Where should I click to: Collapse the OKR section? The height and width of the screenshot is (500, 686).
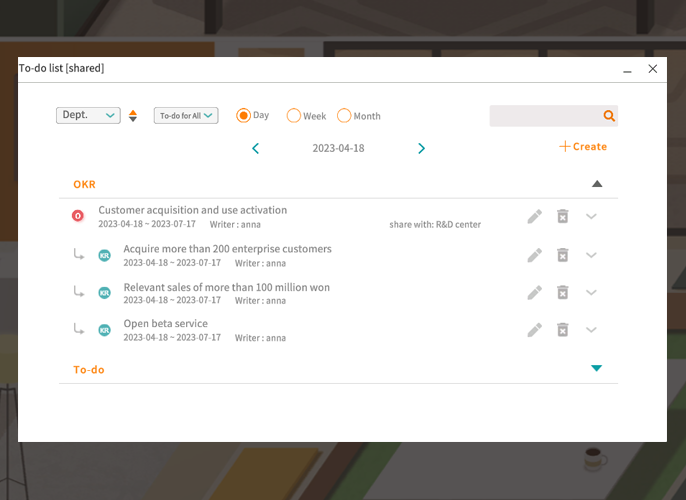click(597, 184)
